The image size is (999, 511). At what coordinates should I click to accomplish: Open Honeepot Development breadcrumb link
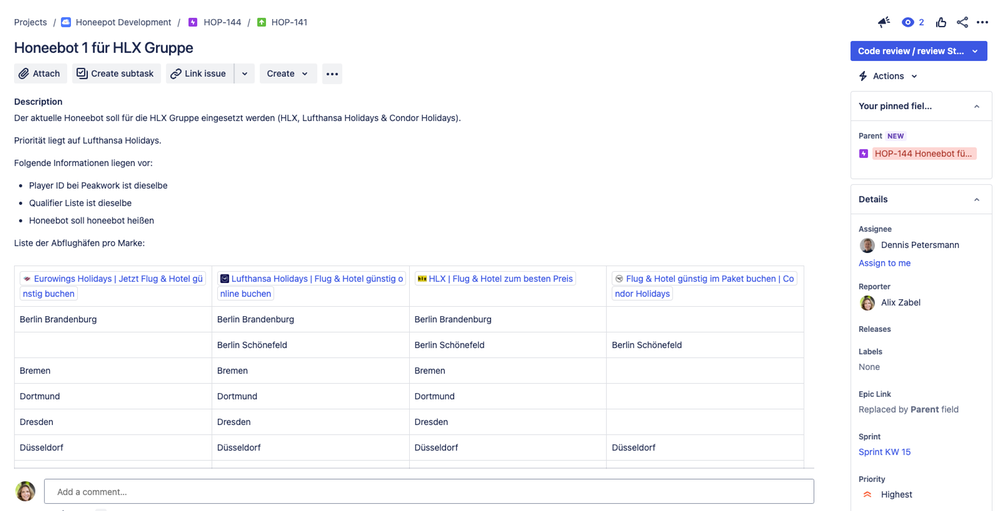123,22
